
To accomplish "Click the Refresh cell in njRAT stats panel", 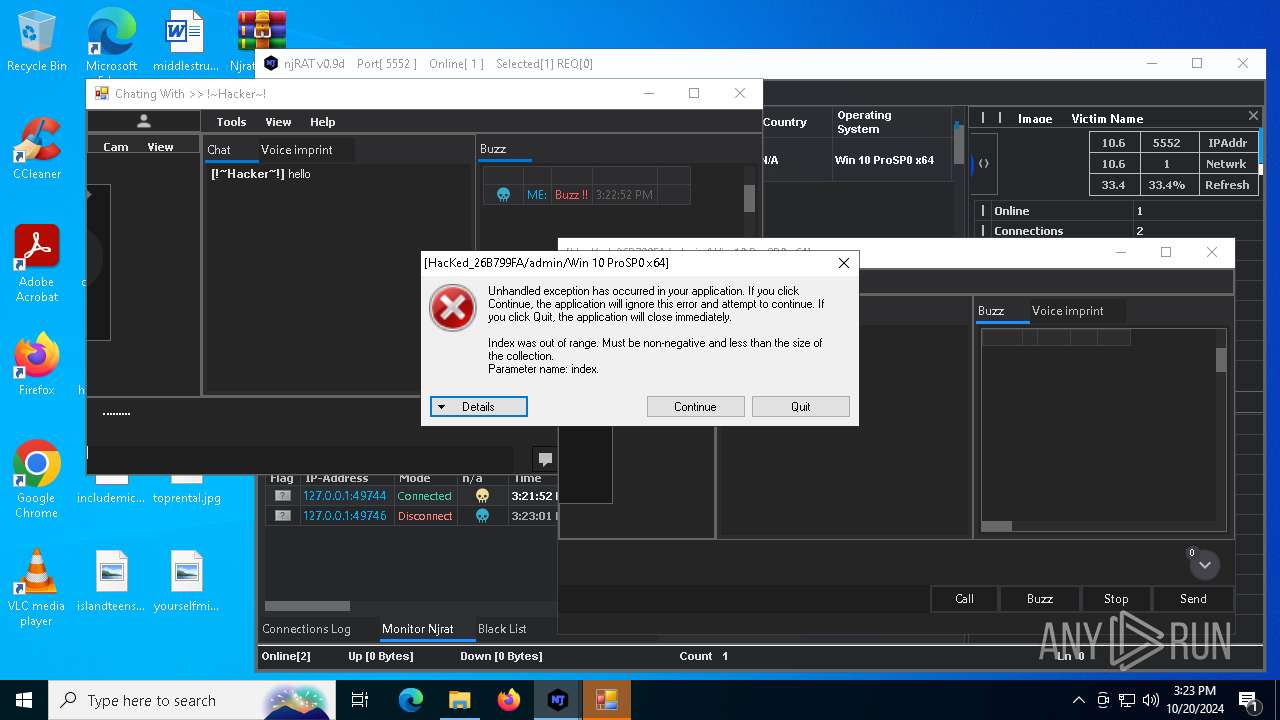I will pyautogui.click(x=1227, y=185).
